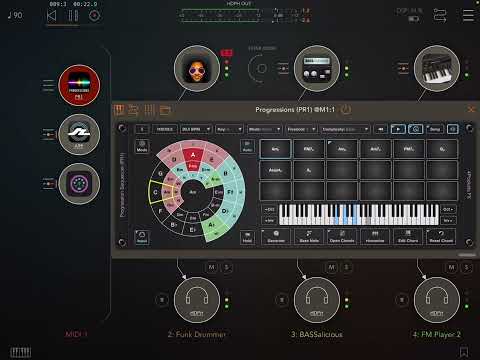Viewport: 480px width, 360px height.
Task: Open the -Oct control right of piano
Action: [448, 210]
